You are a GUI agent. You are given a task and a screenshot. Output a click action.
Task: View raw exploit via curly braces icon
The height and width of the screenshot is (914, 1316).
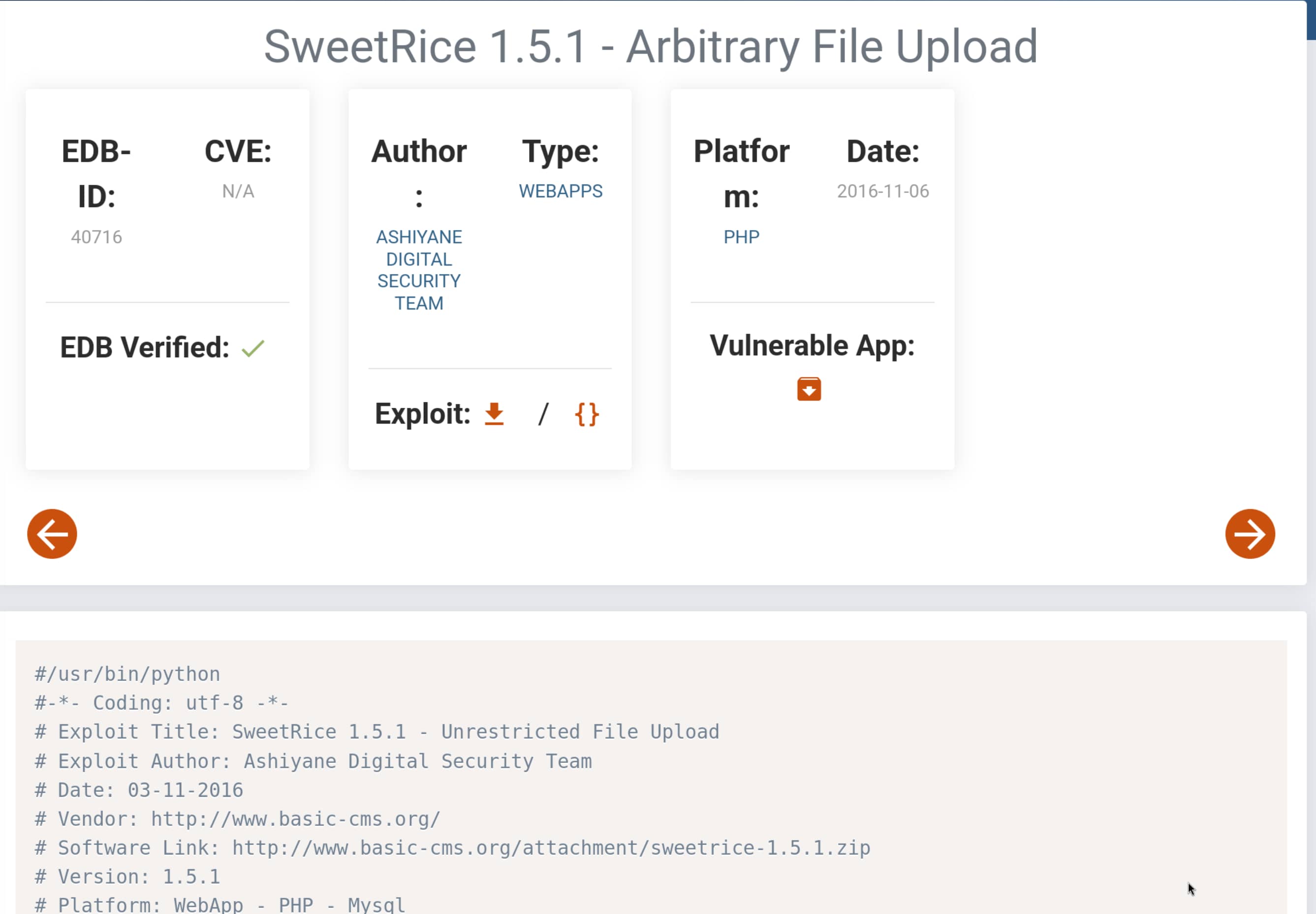(x=587, y=414)
